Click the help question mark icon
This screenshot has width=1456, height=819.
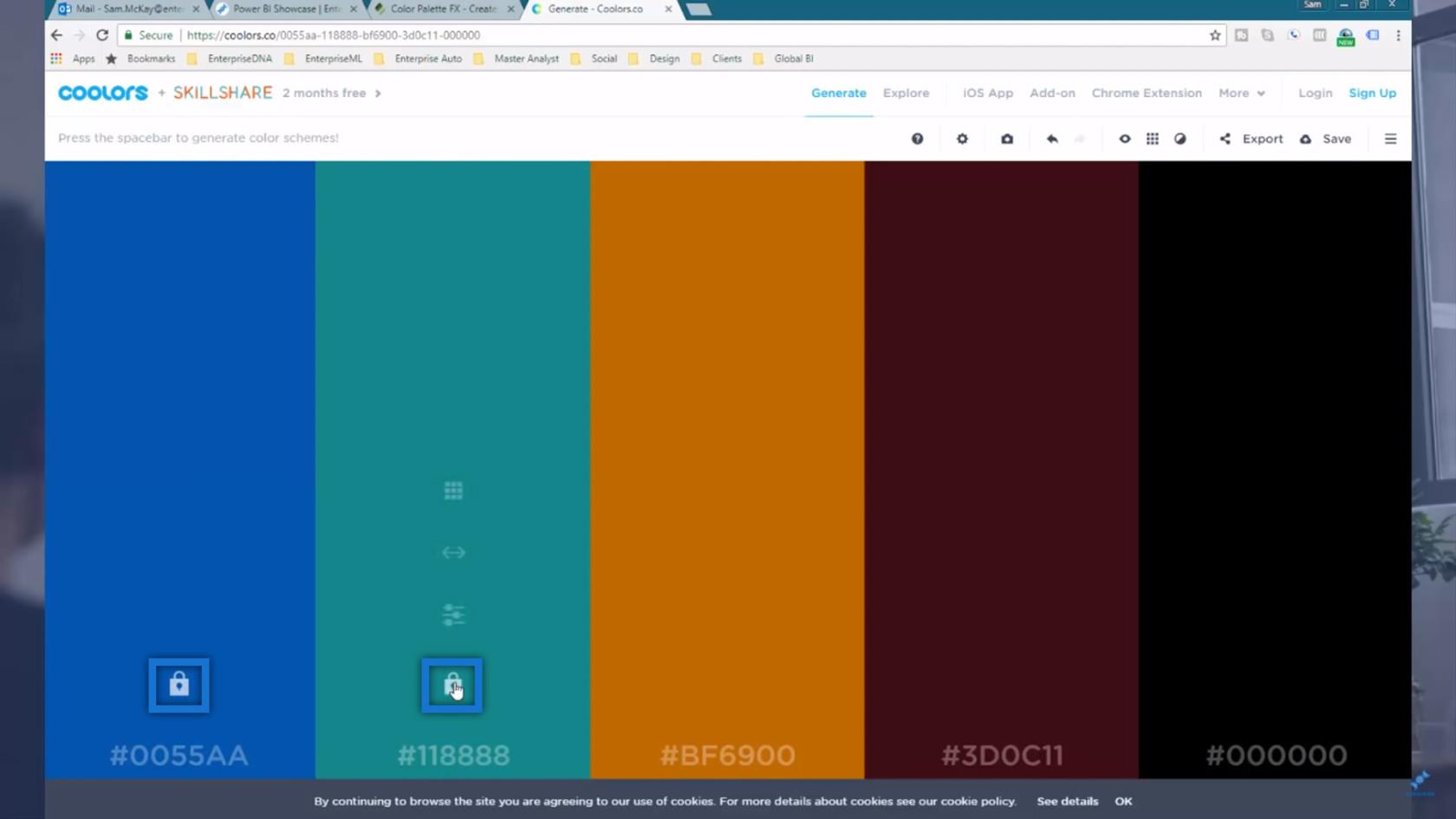(x=917, y=139)
